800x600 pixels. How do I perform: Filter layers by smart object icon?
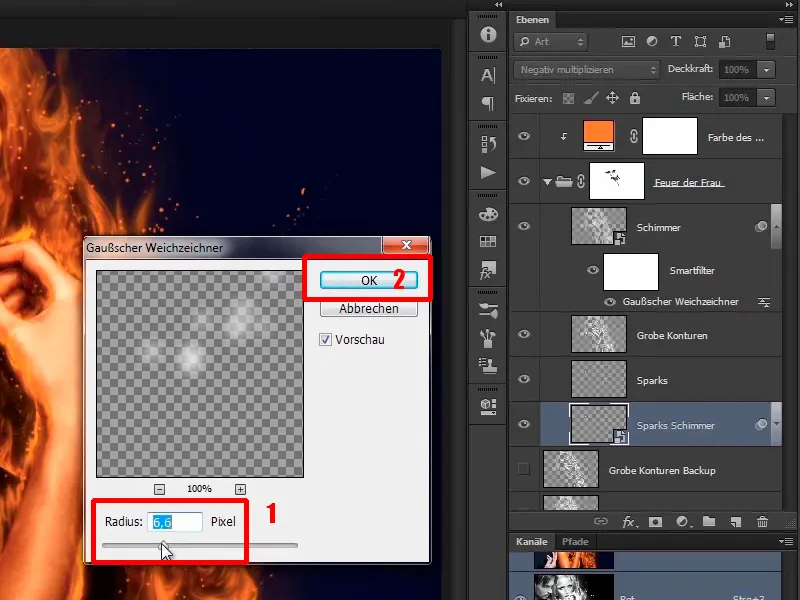click(725, 42)
